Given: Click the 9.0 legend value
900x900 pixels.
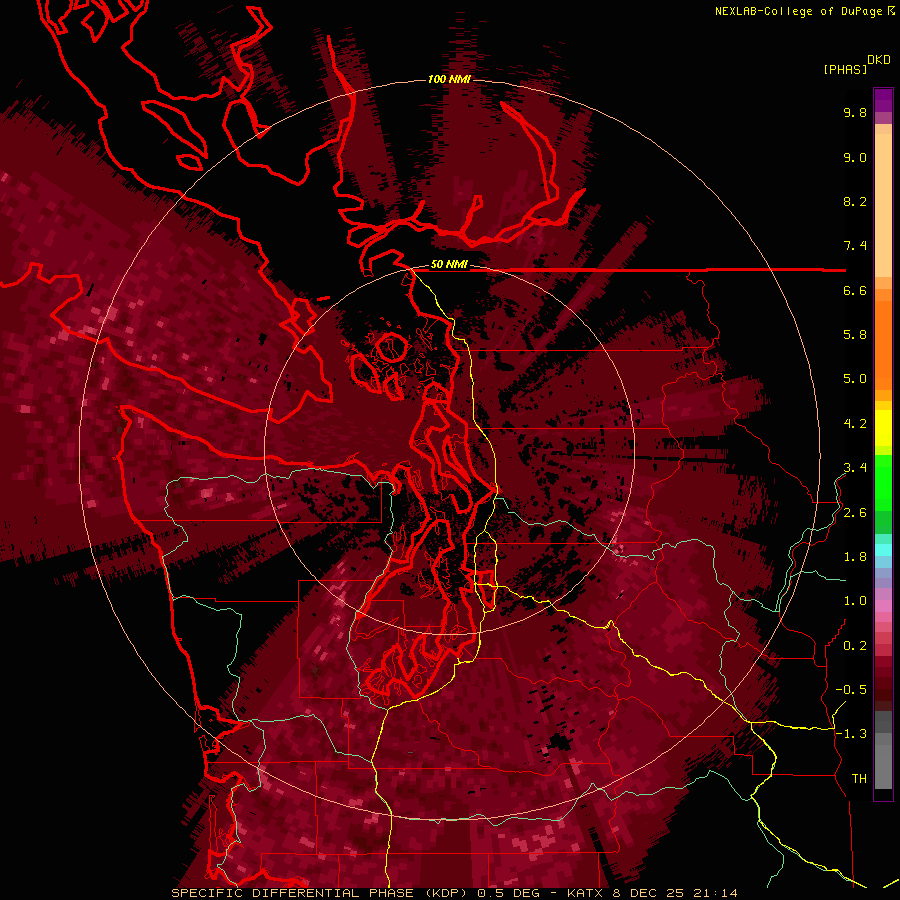Looking at the screenshot, I should (x=855, y=157).
